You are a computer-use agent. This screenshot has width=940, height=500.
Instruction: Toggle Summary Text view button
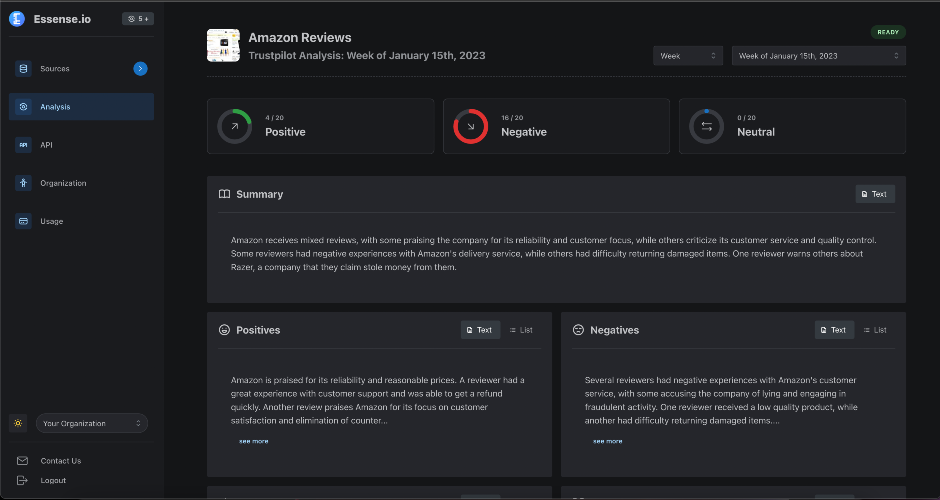point(875,194)
